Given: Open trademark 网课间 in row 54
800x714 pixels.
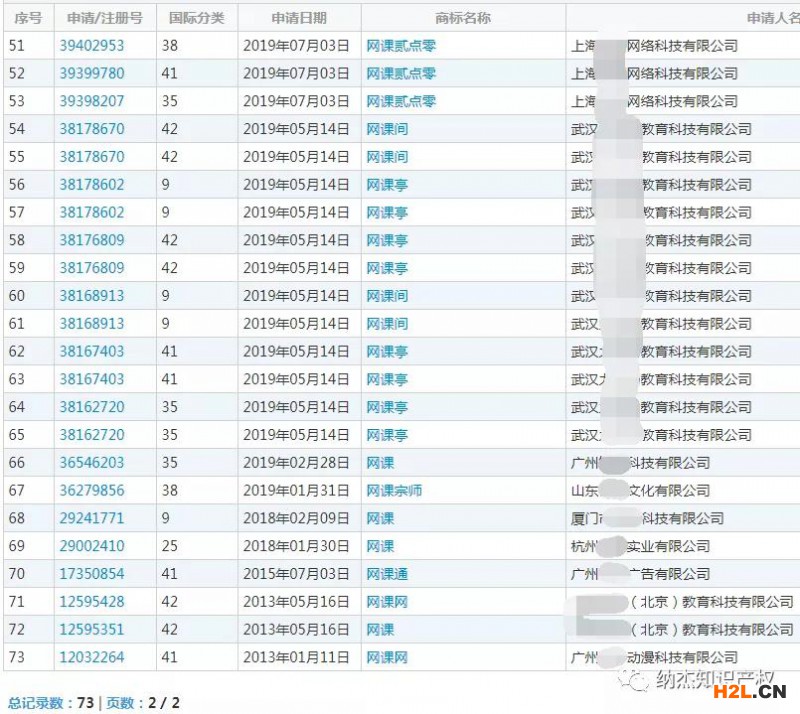Looking at the screenshot, I should [387, 129].
